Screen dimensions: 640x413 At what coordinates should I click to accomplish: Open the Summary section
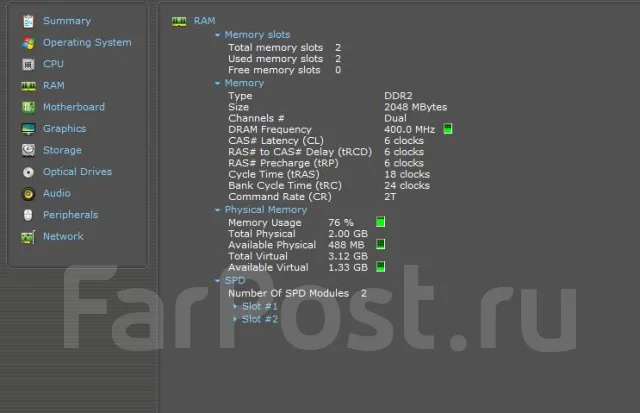coord(67,21)
